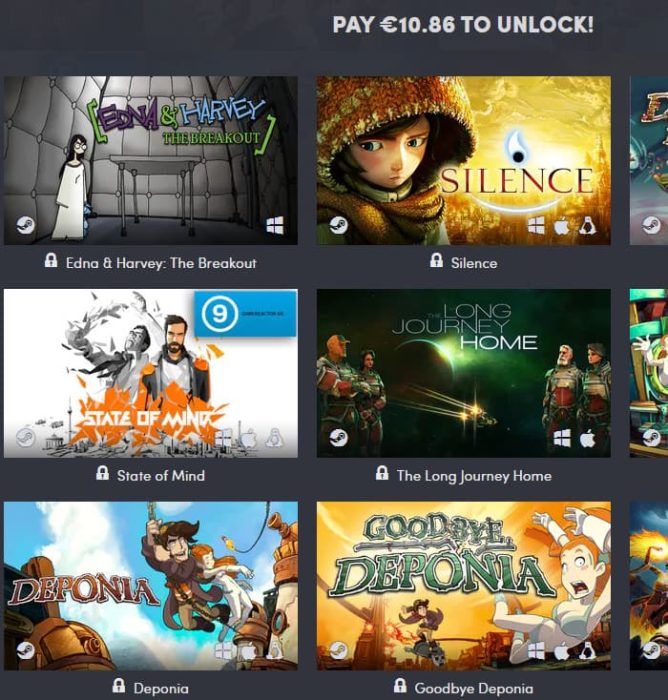The height and width of the screenshot is (700, 668).
Task: Click the lock icon beside Goodbye Deponia title
Action: click(400, 685)
